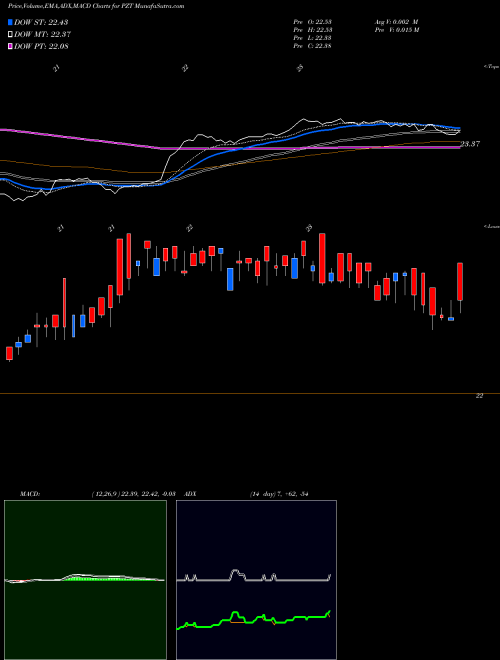
Task: Open the green MACD indicator chart
Action: (85, 580)
